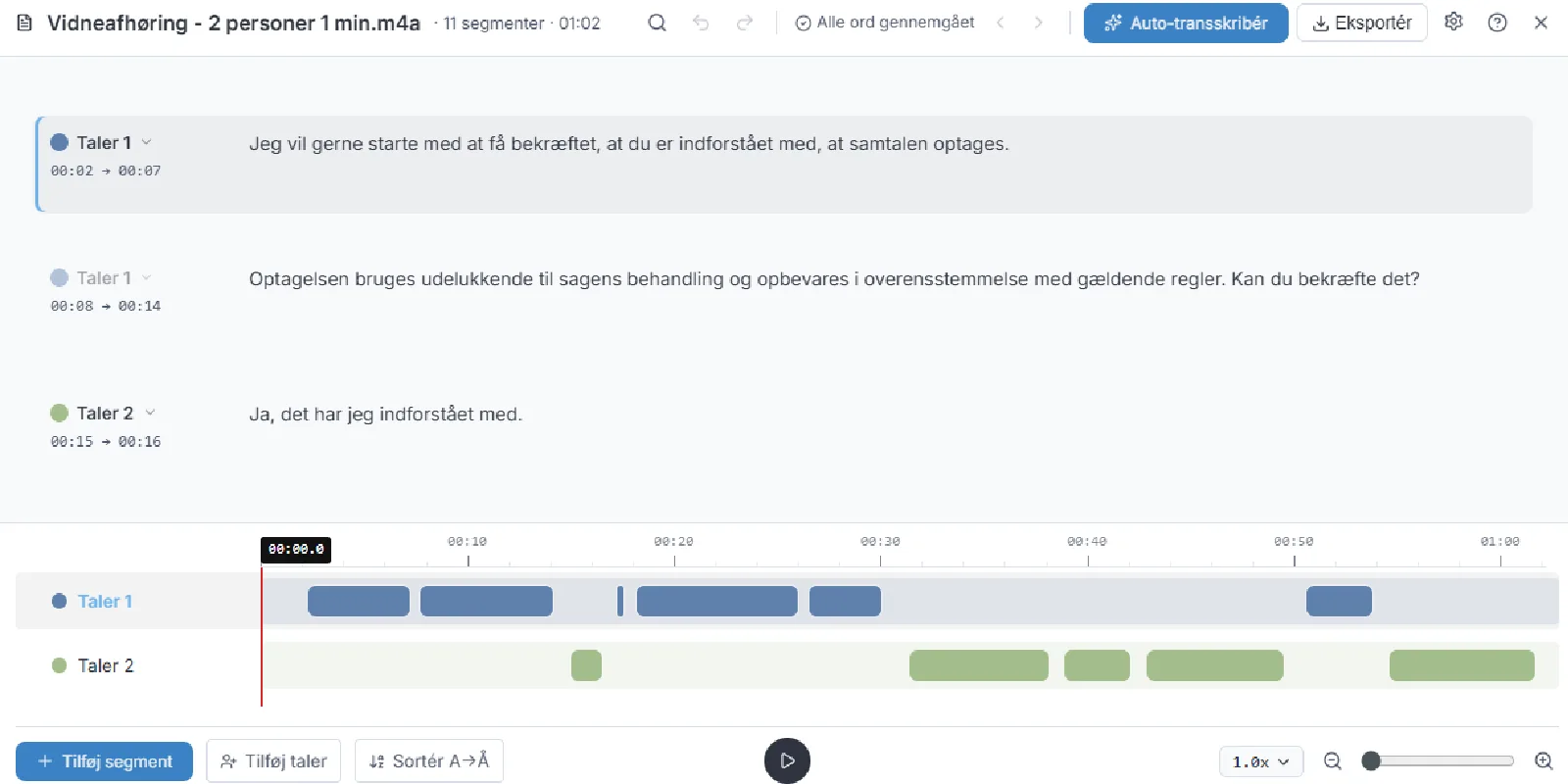Click Alle ord gennemgået status

pos(885,23)
